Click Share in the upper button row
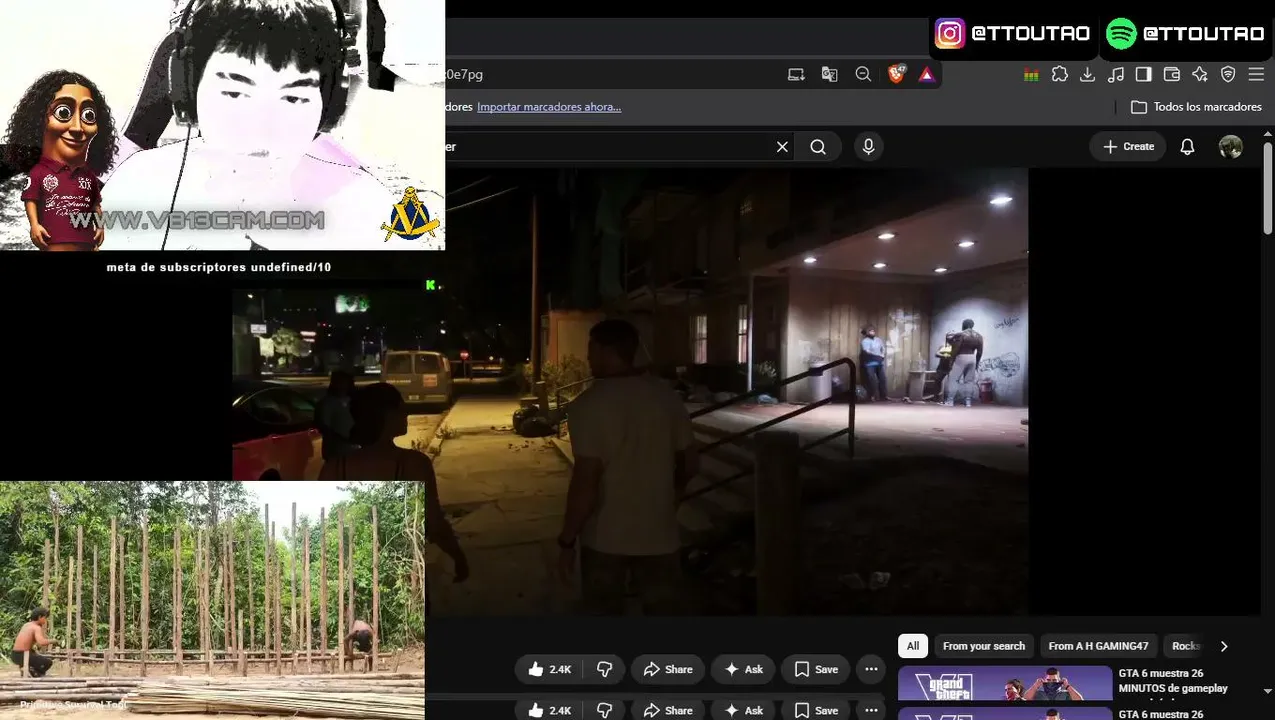This screenshot has width=1275, height=720. coord(668,669)
